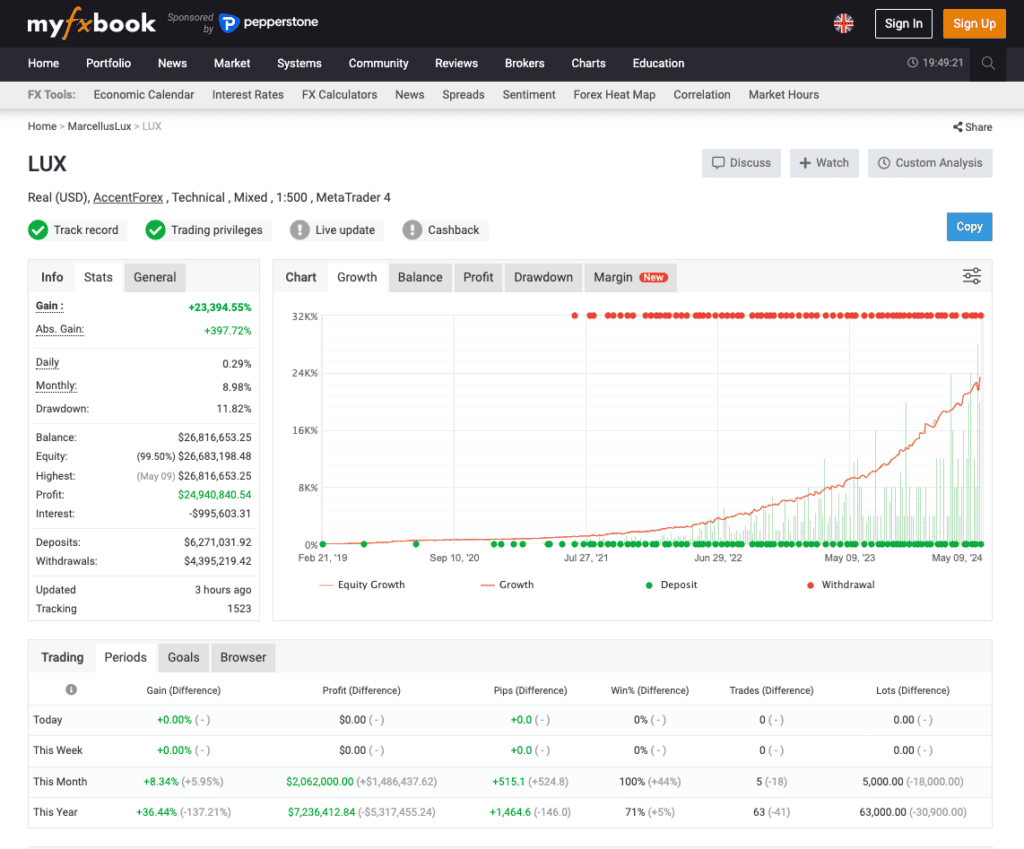
Task: Click This Year gain +36.44%
Action: tap(157, 812)
